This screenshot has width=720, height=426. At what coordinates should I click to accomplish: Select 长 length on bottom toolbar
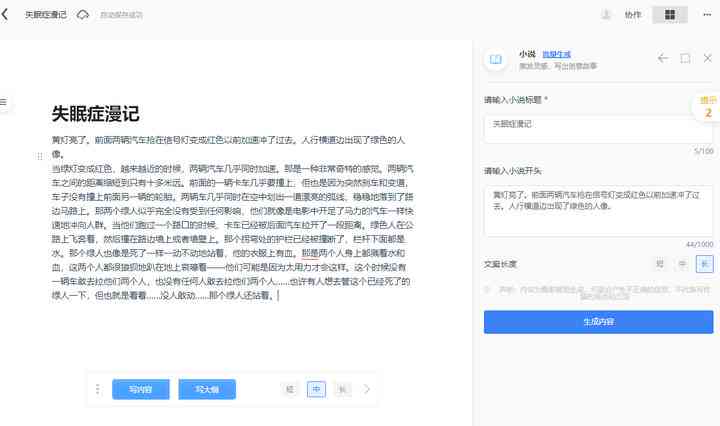coord(342,389)
